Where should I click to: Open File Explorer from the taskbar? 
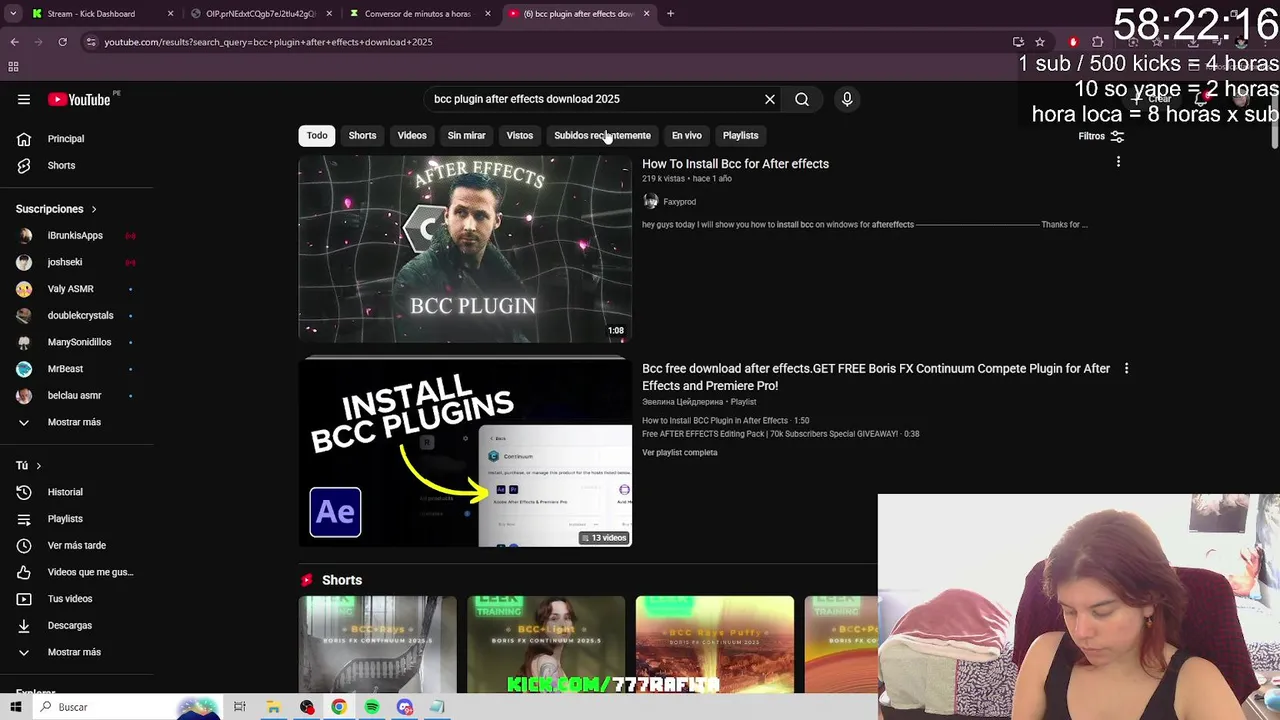click(x=273, y=707)
